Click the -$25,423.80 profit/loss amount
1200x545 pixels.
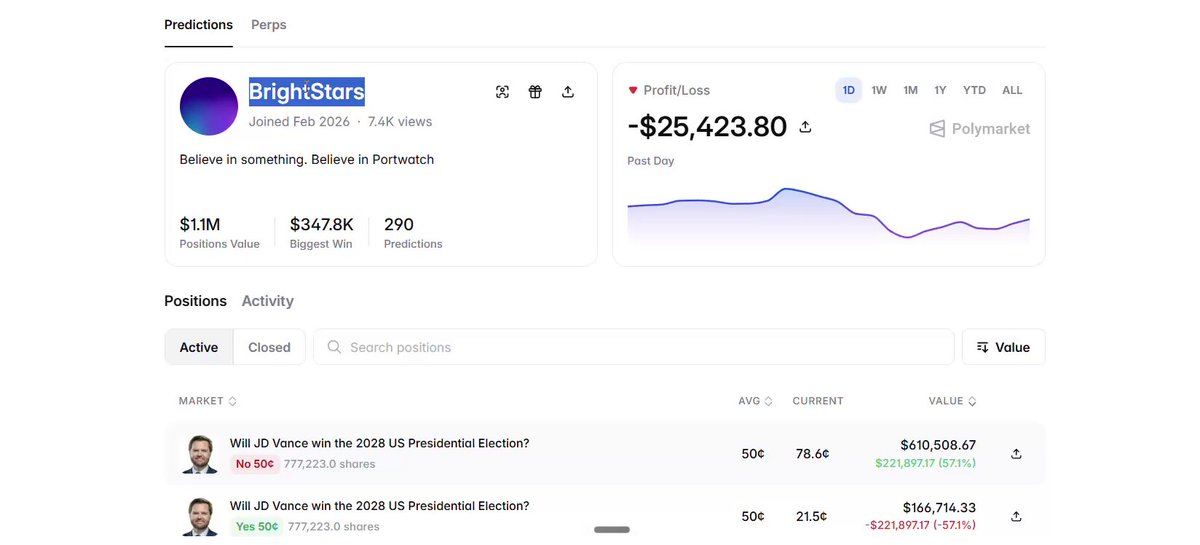(707, 127)
